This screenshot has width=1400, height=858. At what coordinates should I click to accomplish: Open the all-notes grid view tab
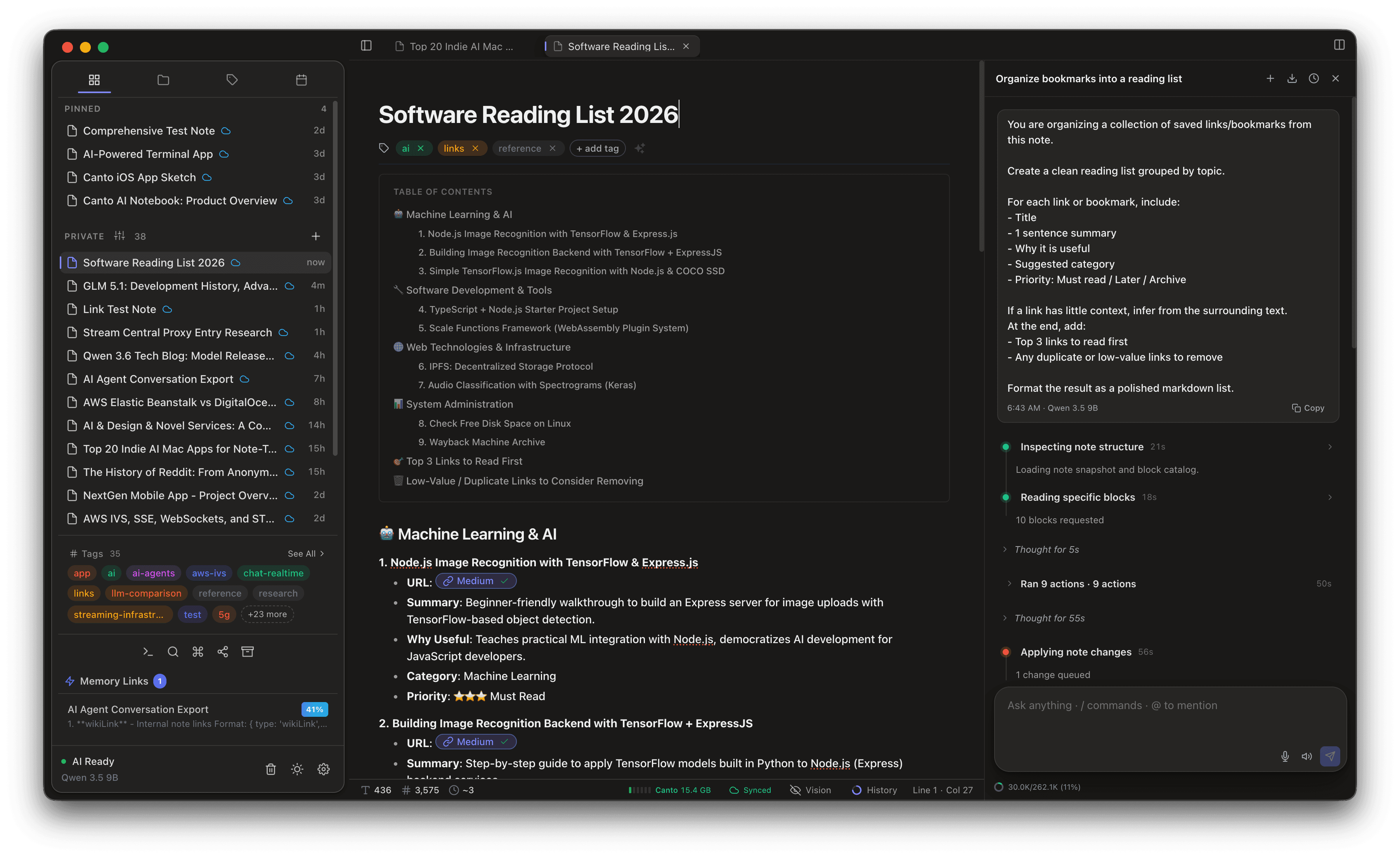tap(94, 80)
